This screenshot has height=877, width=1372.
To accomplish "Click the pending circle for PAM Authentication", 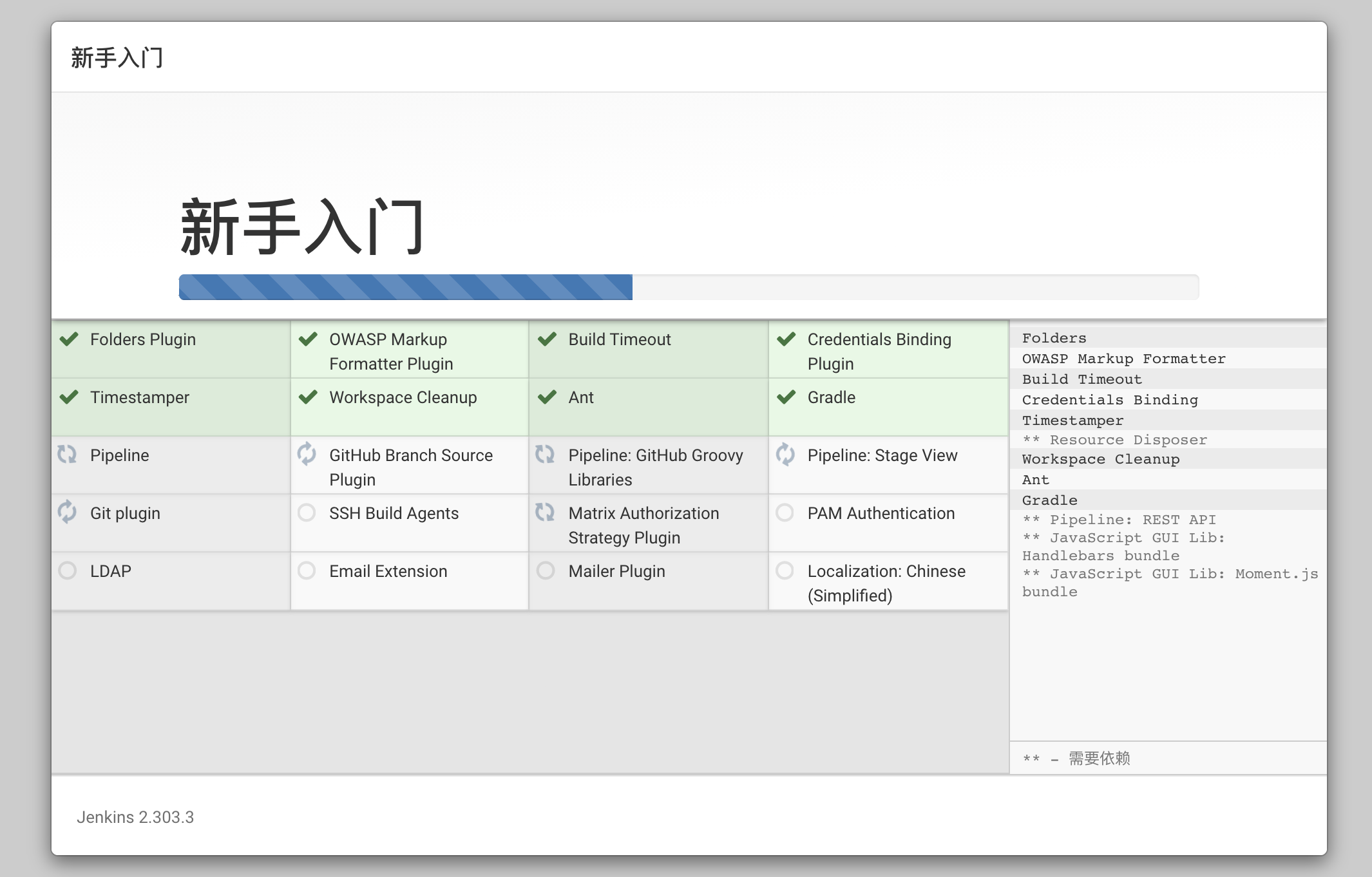I will click(785, 513).
